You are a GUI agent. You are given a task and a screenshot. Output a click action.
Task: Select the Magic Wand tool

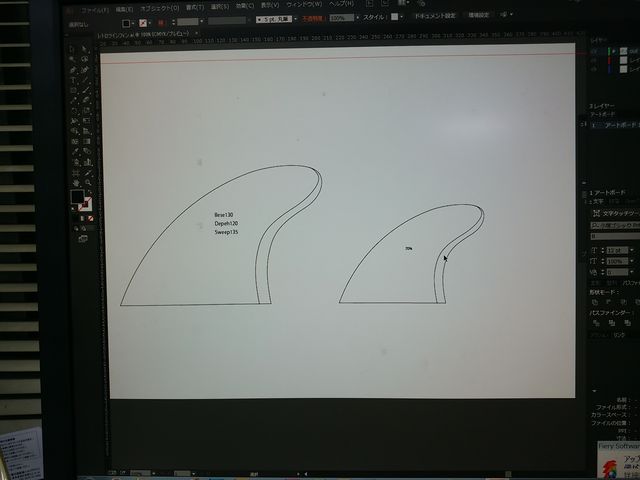pos(73,60)
